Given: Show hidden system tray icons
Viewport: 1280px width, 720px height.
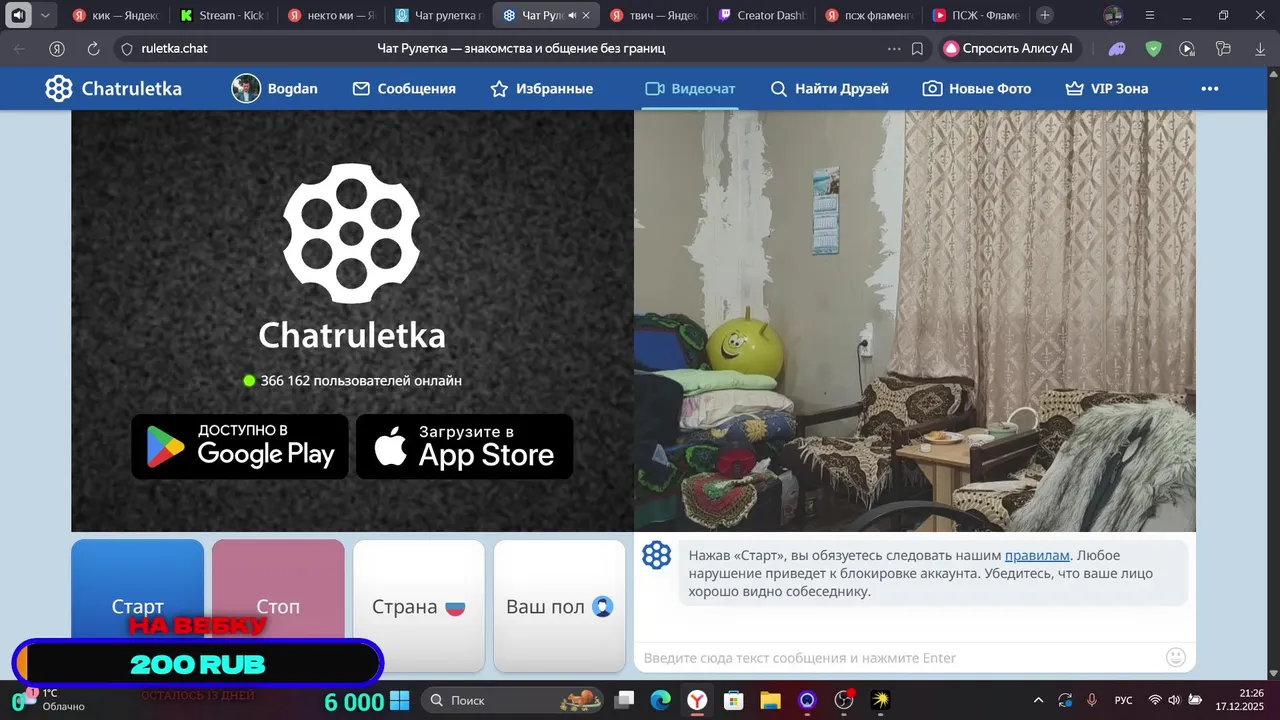Looking at the screenshot, I should pyautogui.click(x=1038, y=700).
